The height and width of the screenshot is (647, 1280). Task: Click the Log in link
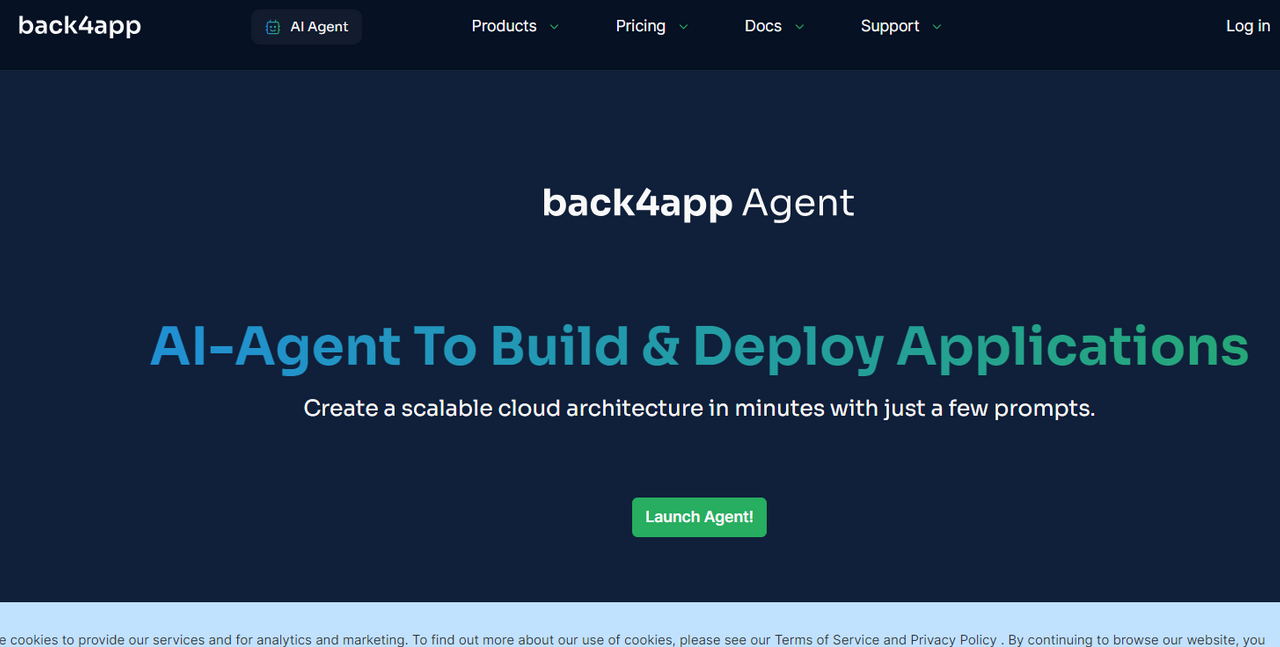[1248, 26]
